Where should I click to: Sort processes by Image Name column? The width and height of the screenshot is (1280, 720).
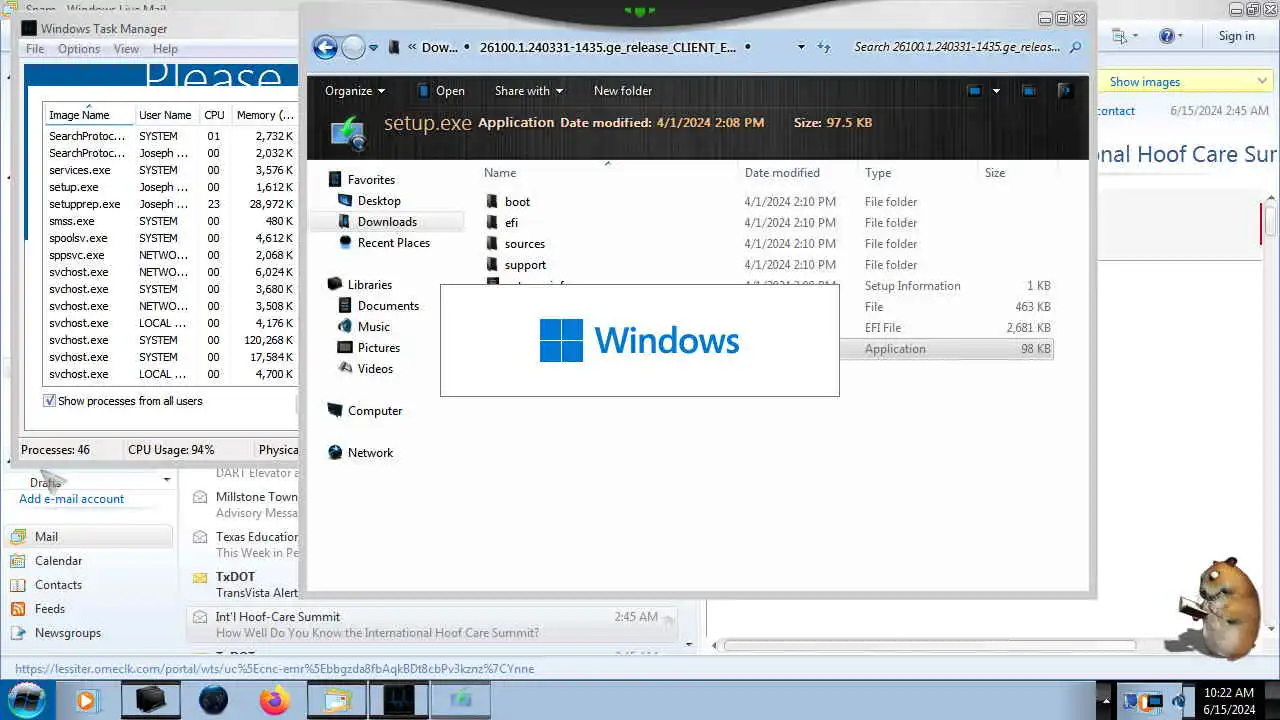tap(88, 115)
